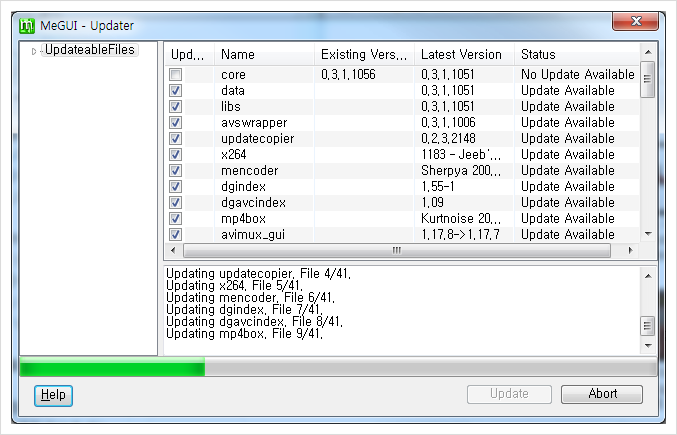
Task: Click log line 'Updating mencoder. File 6/41.'
Action: tap(250, 298)
